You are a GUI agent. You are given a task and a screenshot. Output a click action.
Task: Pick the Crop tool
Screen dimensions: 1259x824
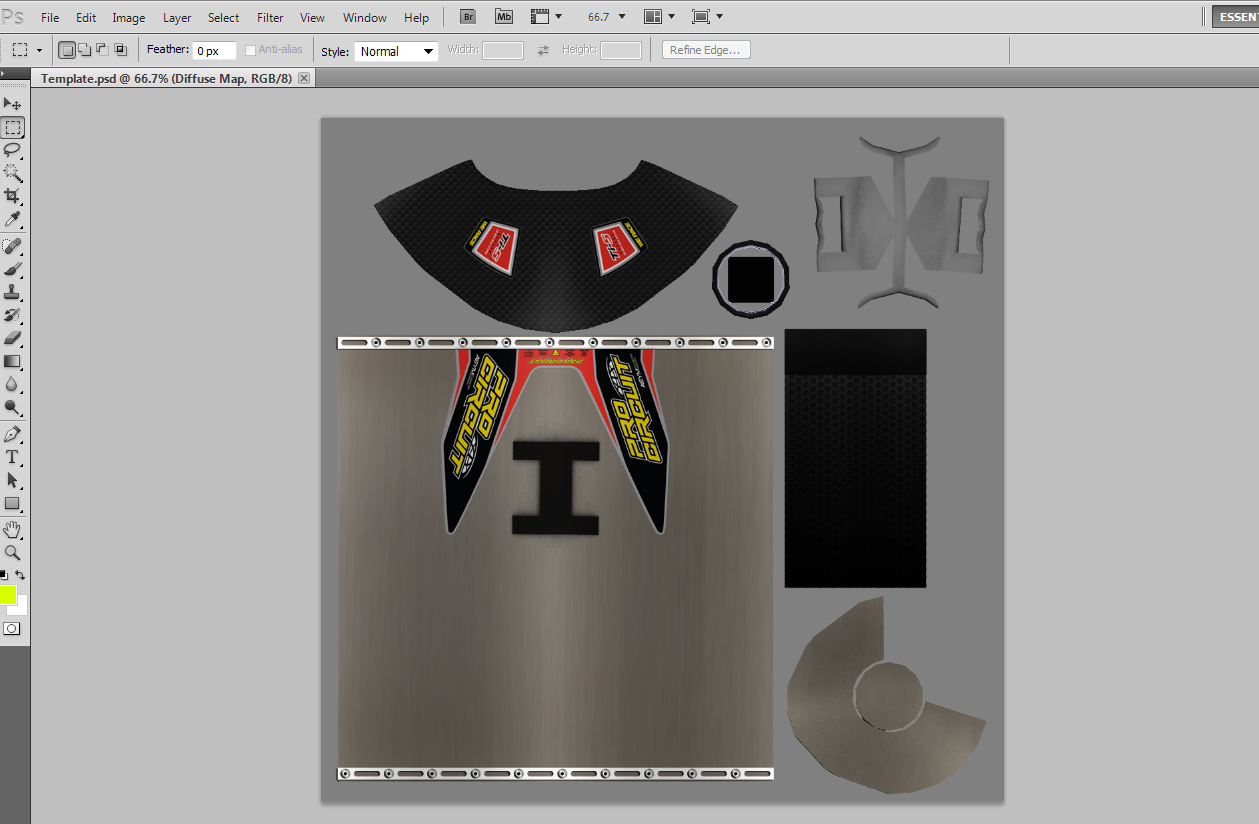(x=12, y=196)
